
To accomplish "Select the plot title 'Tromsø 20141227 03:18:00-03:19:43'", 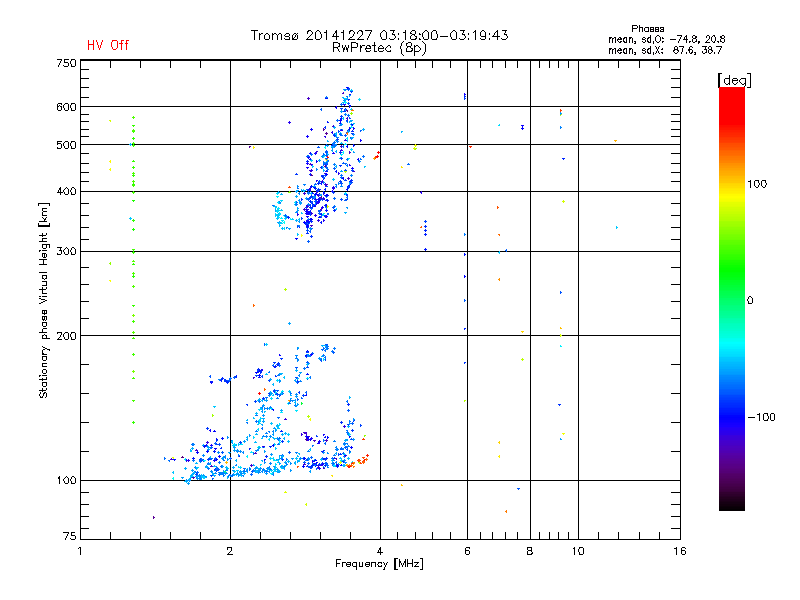I will tap(379, 35).
